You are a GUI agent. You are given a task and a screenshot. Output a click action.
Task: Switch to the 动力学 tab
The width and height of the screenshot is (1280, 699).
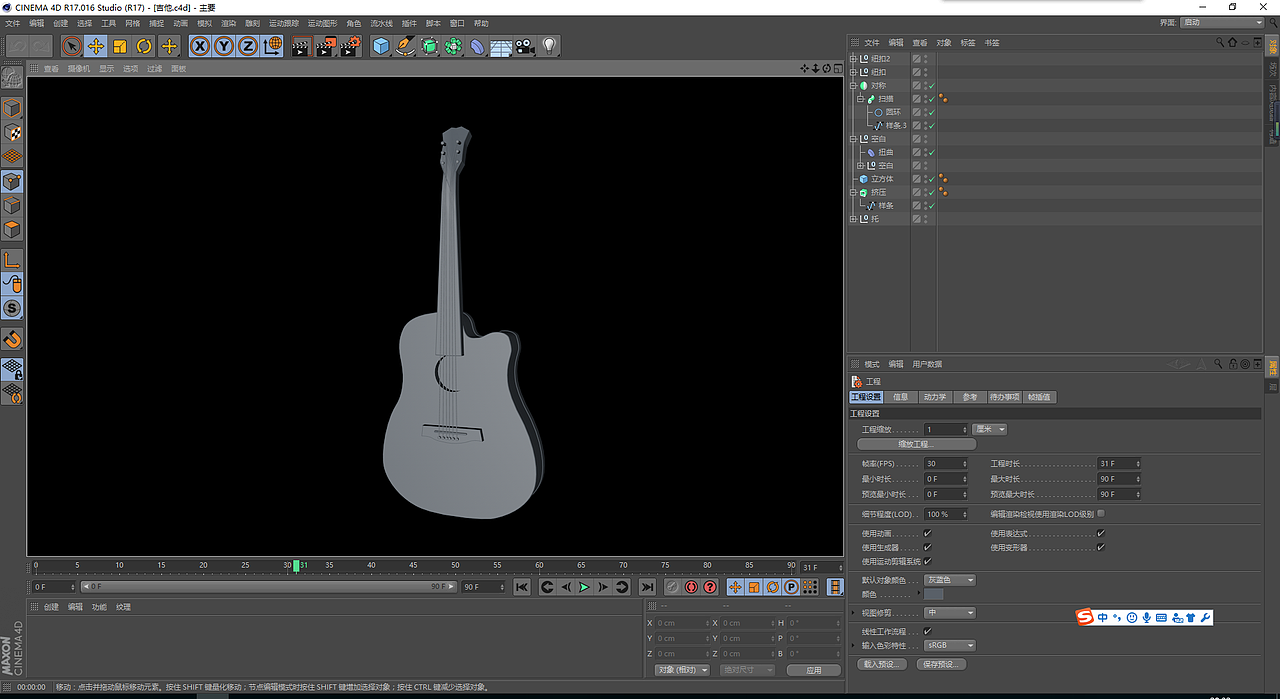point(934,397)
